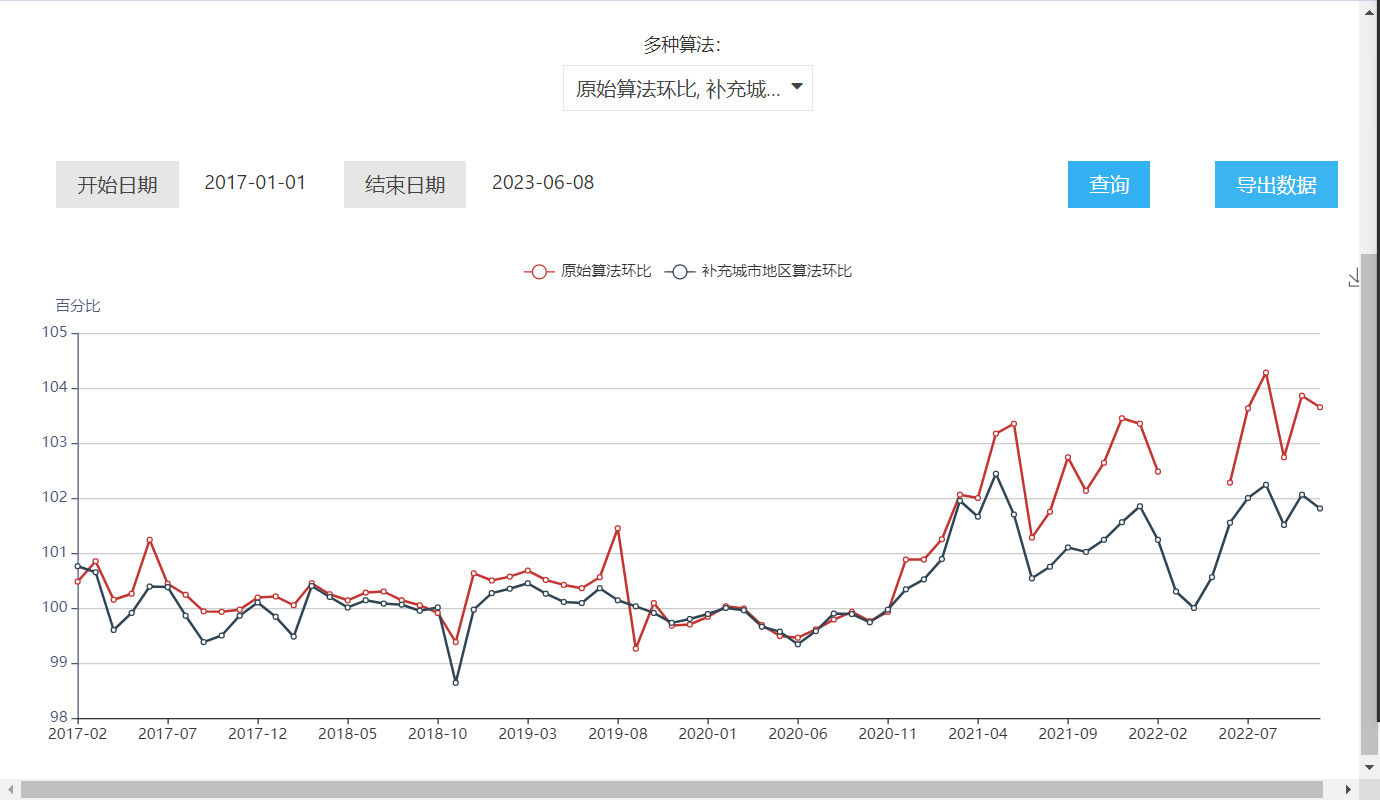Click the horizontal scrollbar thumb

click(x=671, y=790)
